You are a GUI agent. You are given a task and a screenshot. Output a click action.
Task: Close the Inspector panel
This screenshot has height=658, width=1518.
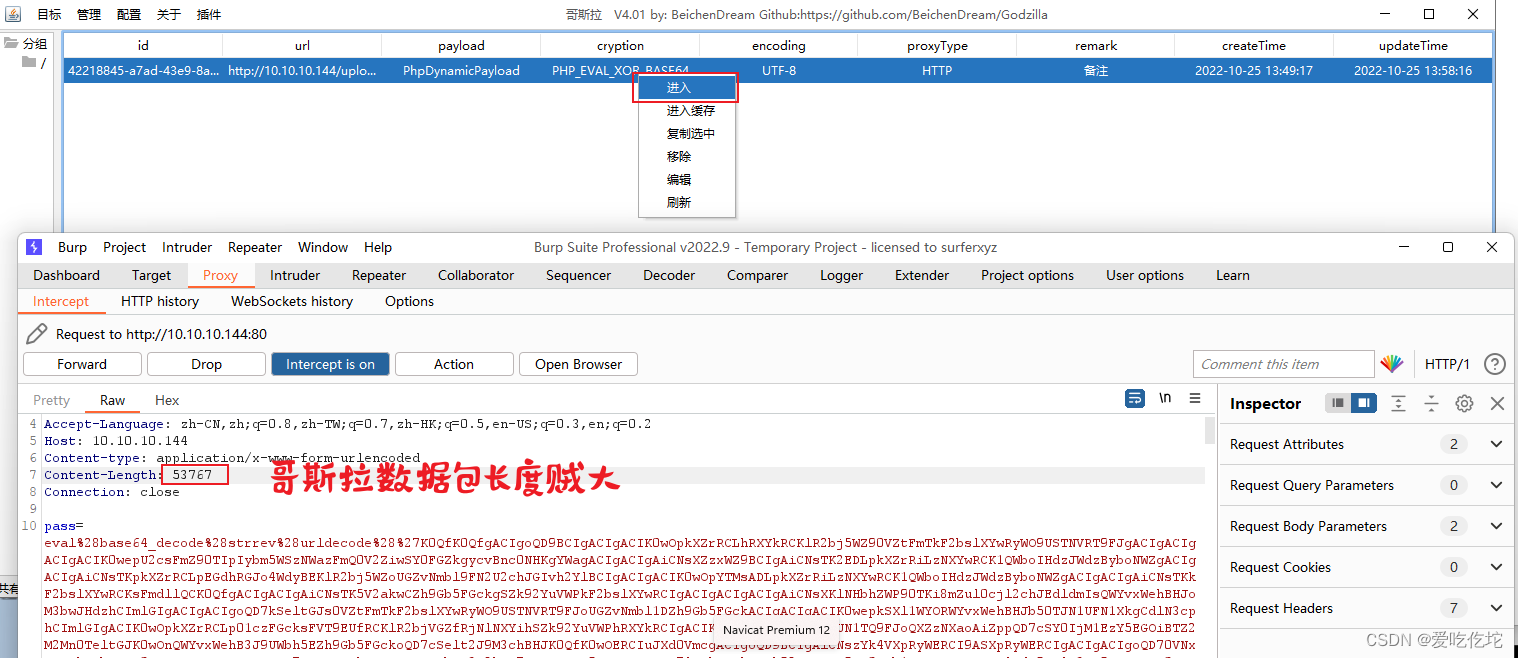1497,403
